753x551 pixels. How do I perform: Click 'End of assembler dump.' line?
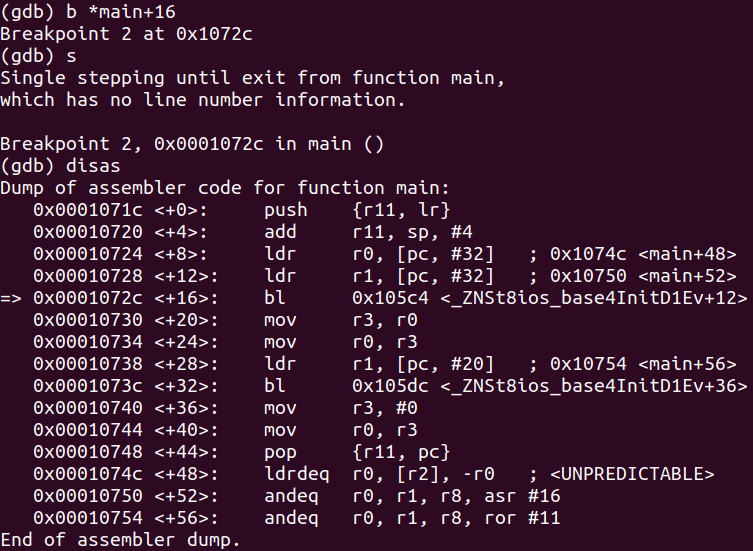click(x=120, y=540)
